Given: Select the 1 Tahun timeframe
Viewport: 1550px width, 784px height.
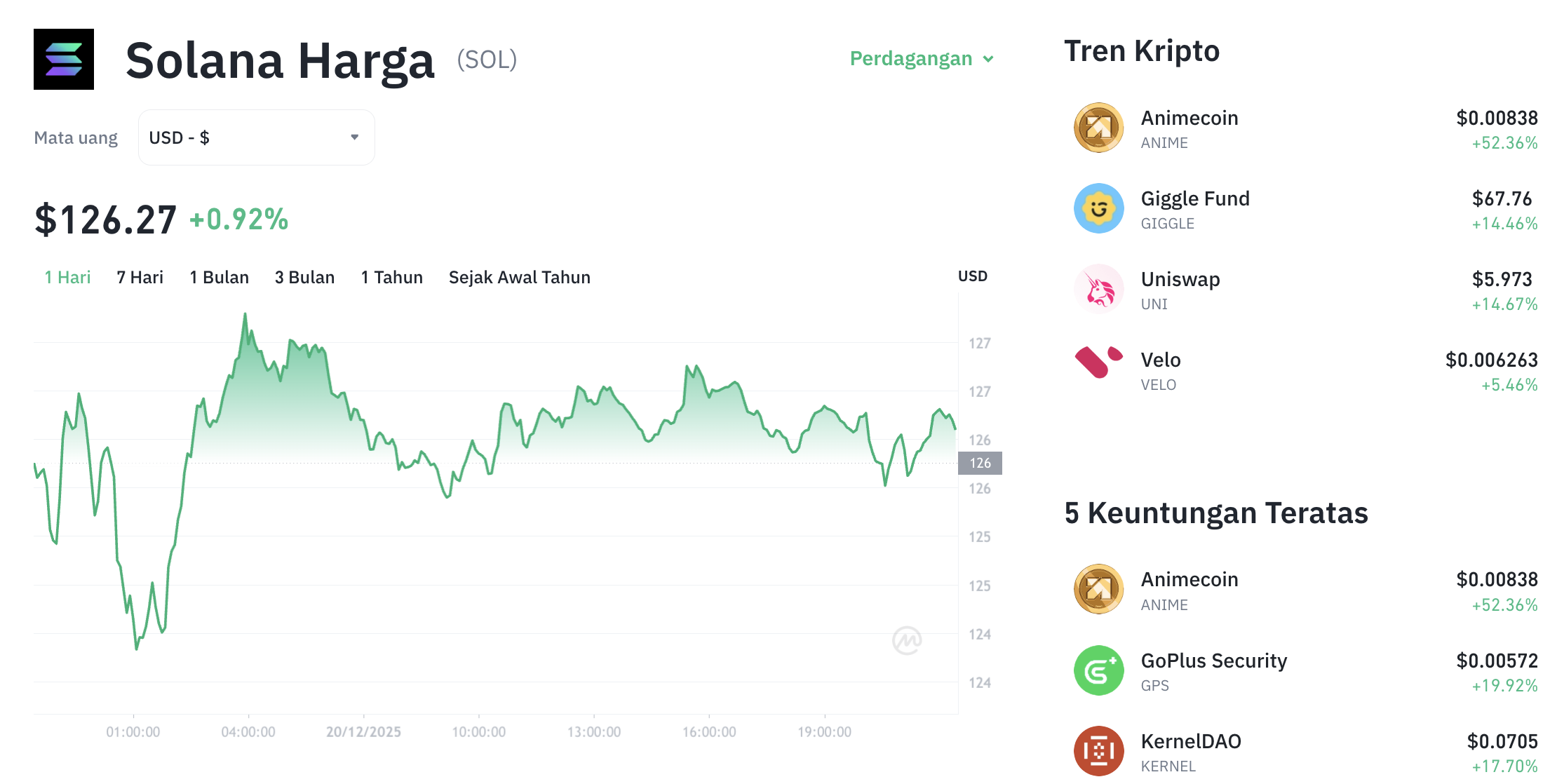Looking at the screenshot, I should pyautogui.click(x=391, y=277).
